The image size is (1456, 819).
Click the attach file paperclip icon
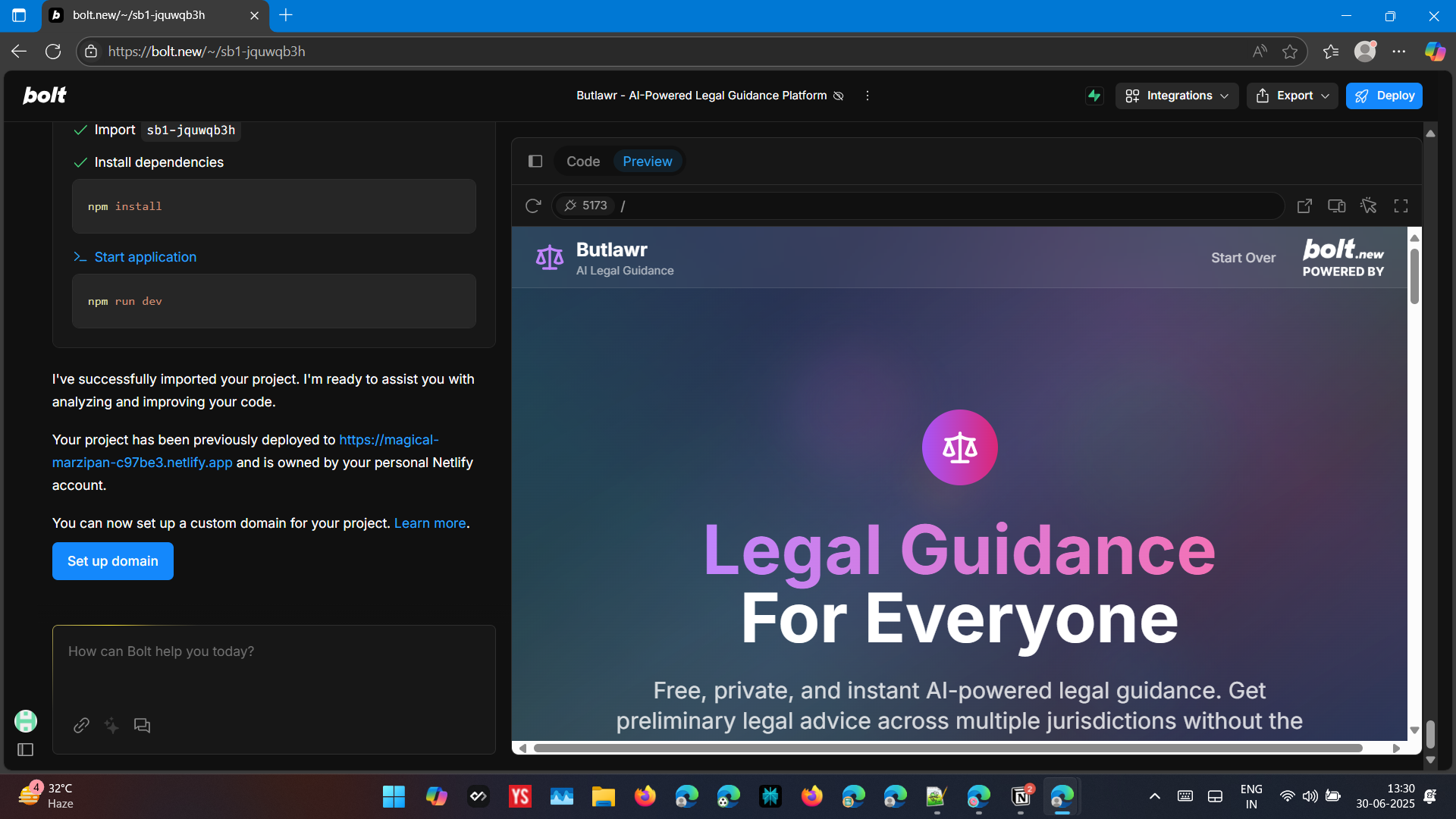point(81,726)
